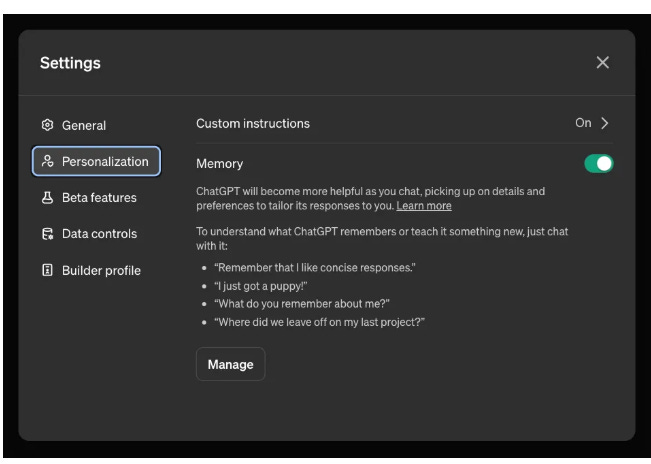Viewport: 651px width, 464px height.
Task: Open Builder profile tab
Action: coord(96,270)
